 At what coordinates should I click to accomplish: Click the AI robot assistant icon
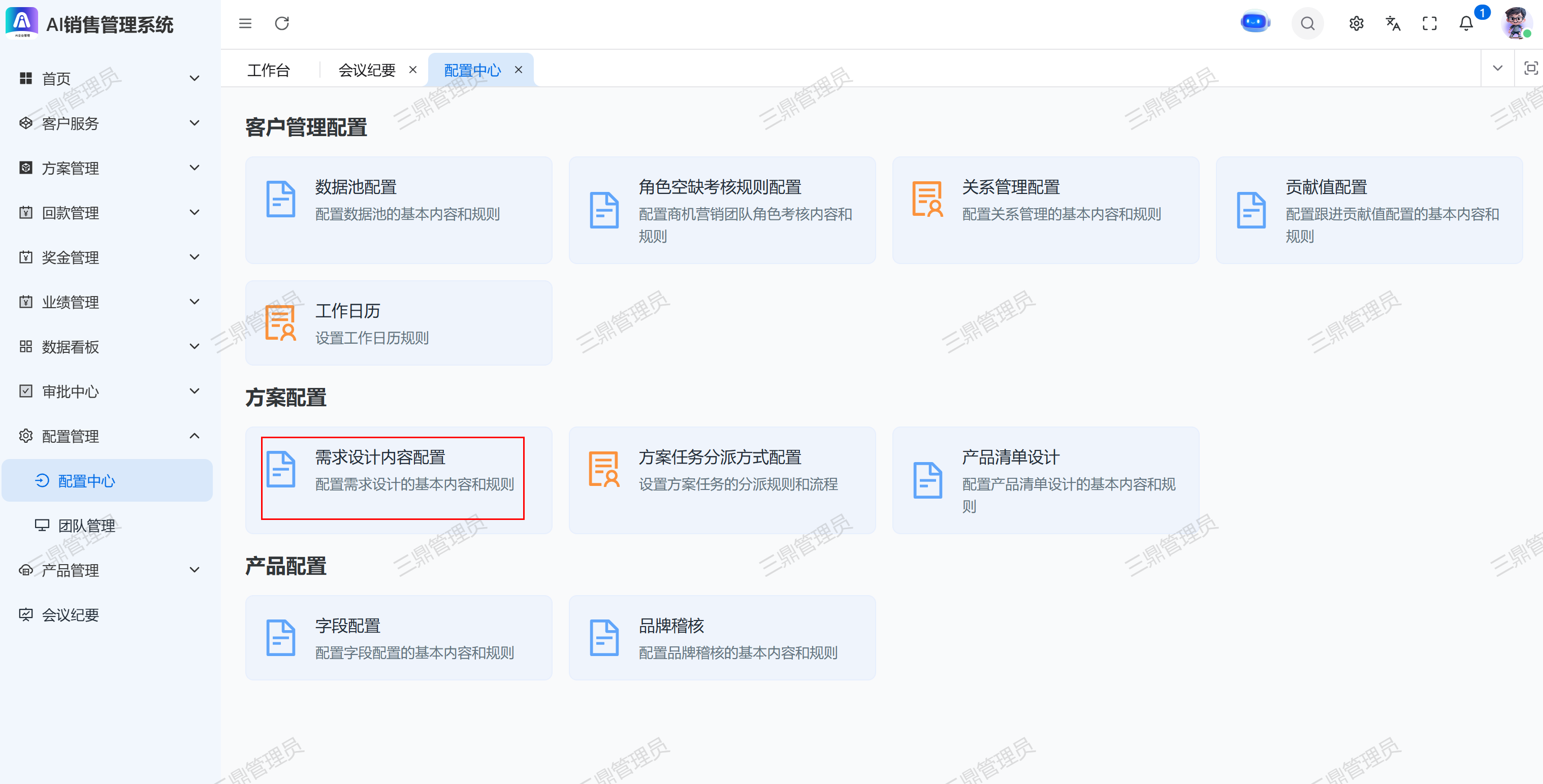point(1255,23)
